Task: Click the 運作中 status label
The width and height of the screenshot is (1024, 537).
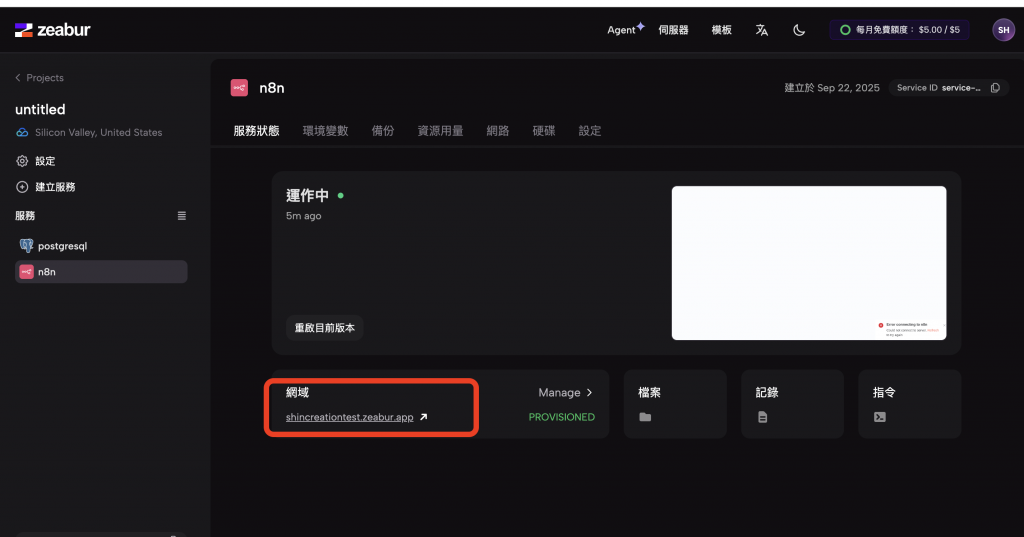Action: 308,195
